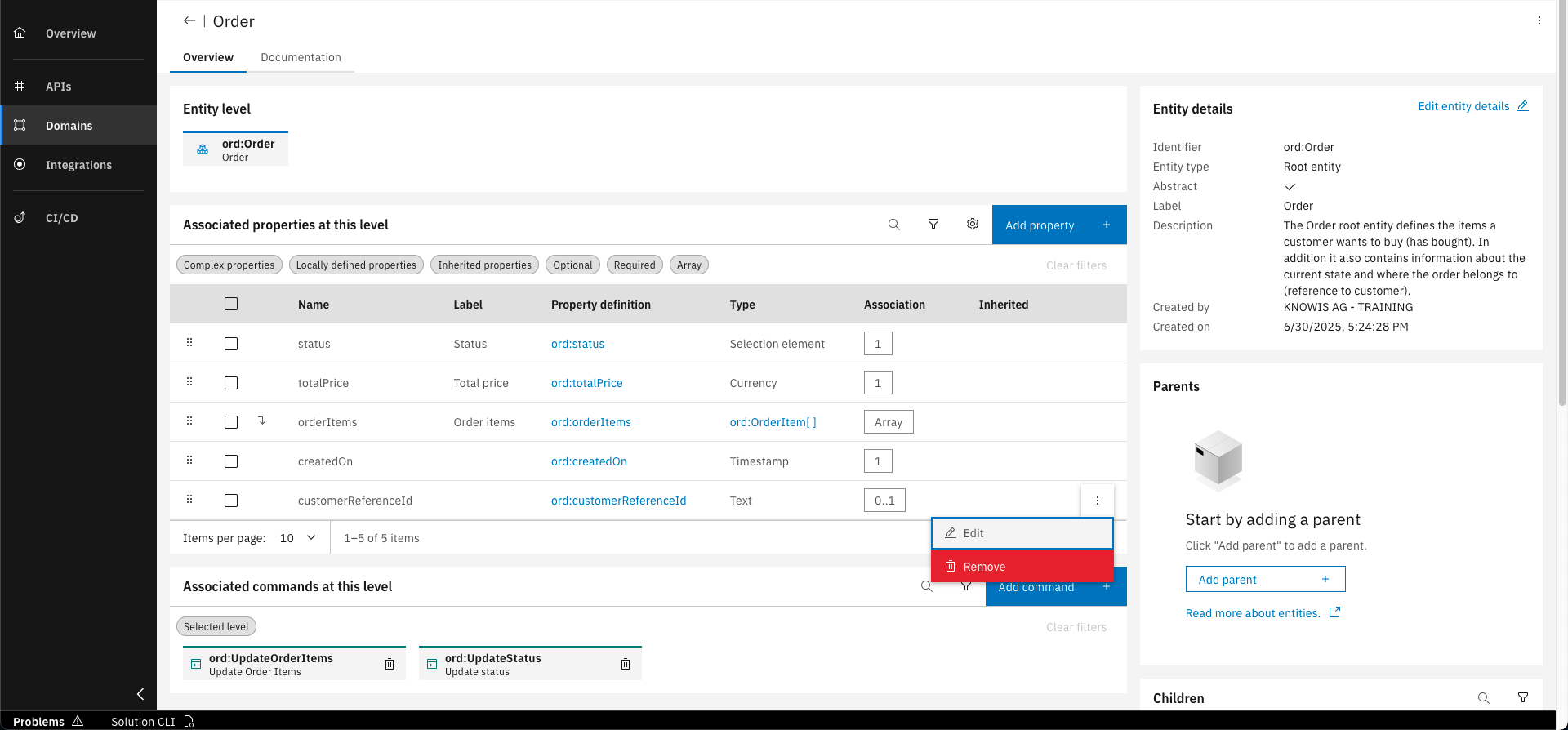Delete the ord:UpdateStatus command via trash icon
The width and height of the screenshot is (1568, 730).
[x=626, y=664]
